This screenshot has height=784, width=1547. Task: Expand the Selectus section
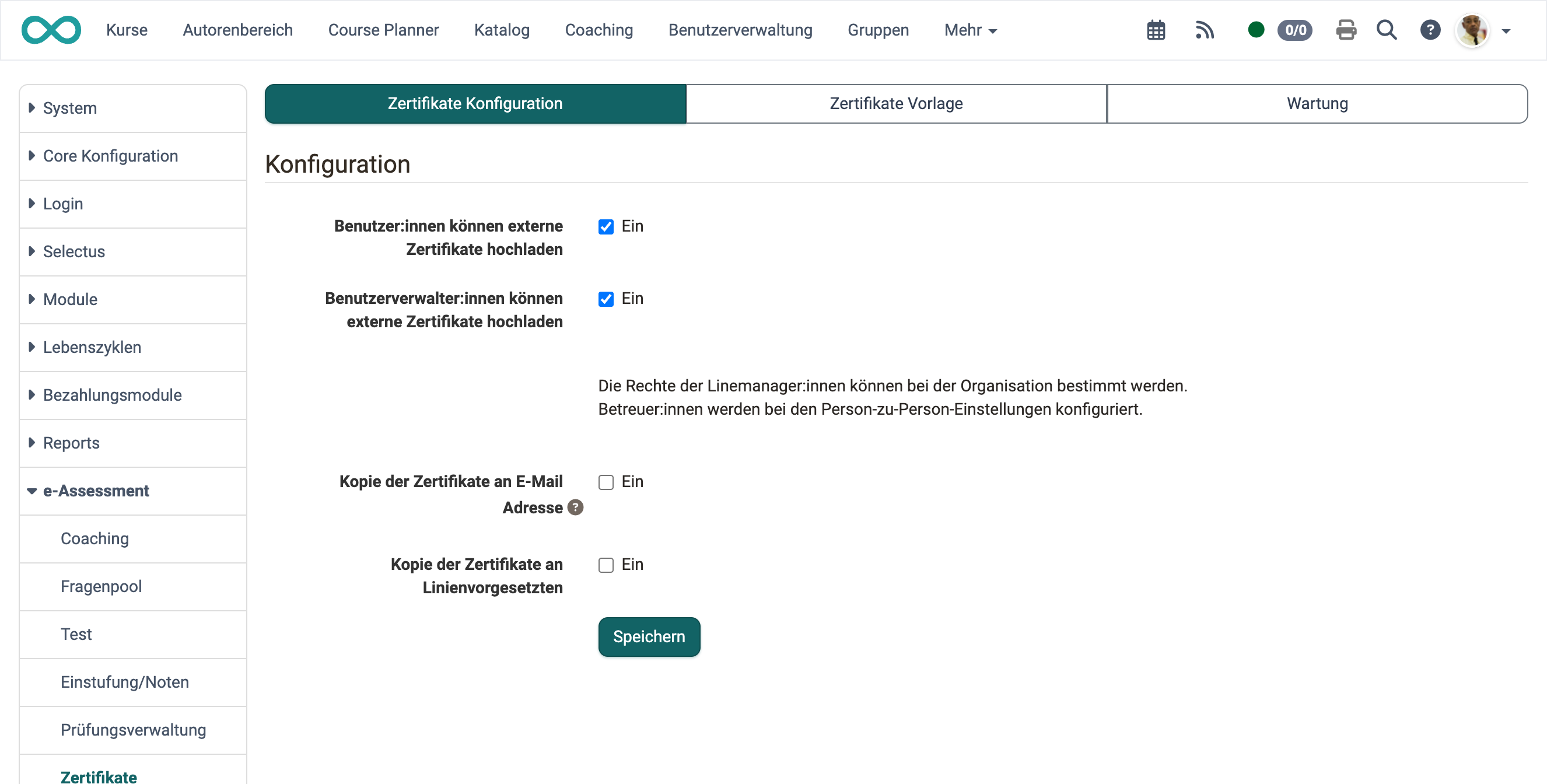(133, 252)
